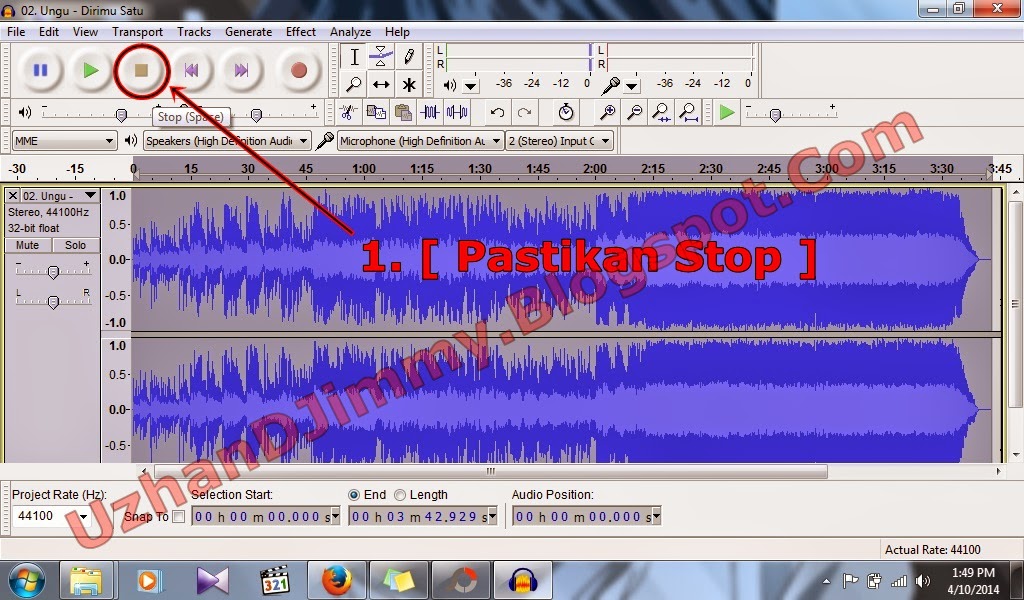Image resolution: width=1024 pixels, height=600 pixels.
Task: Open Audio Position time format dropdown
Action: (x=656, y=517)
